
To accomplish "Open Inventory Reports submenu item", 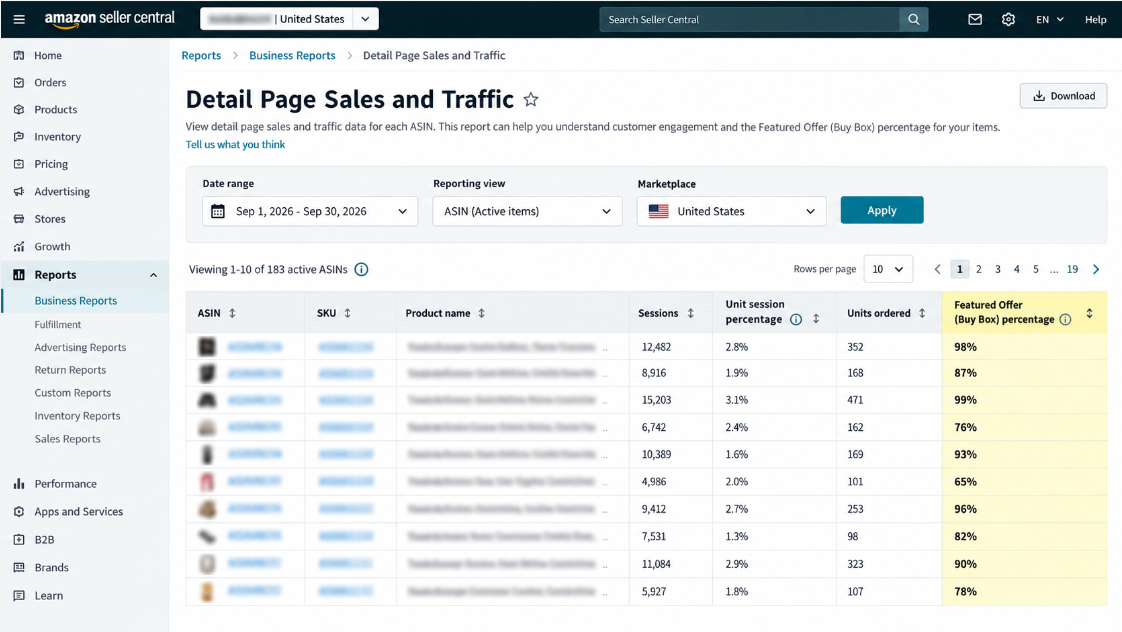I will (x=77, y=416).
